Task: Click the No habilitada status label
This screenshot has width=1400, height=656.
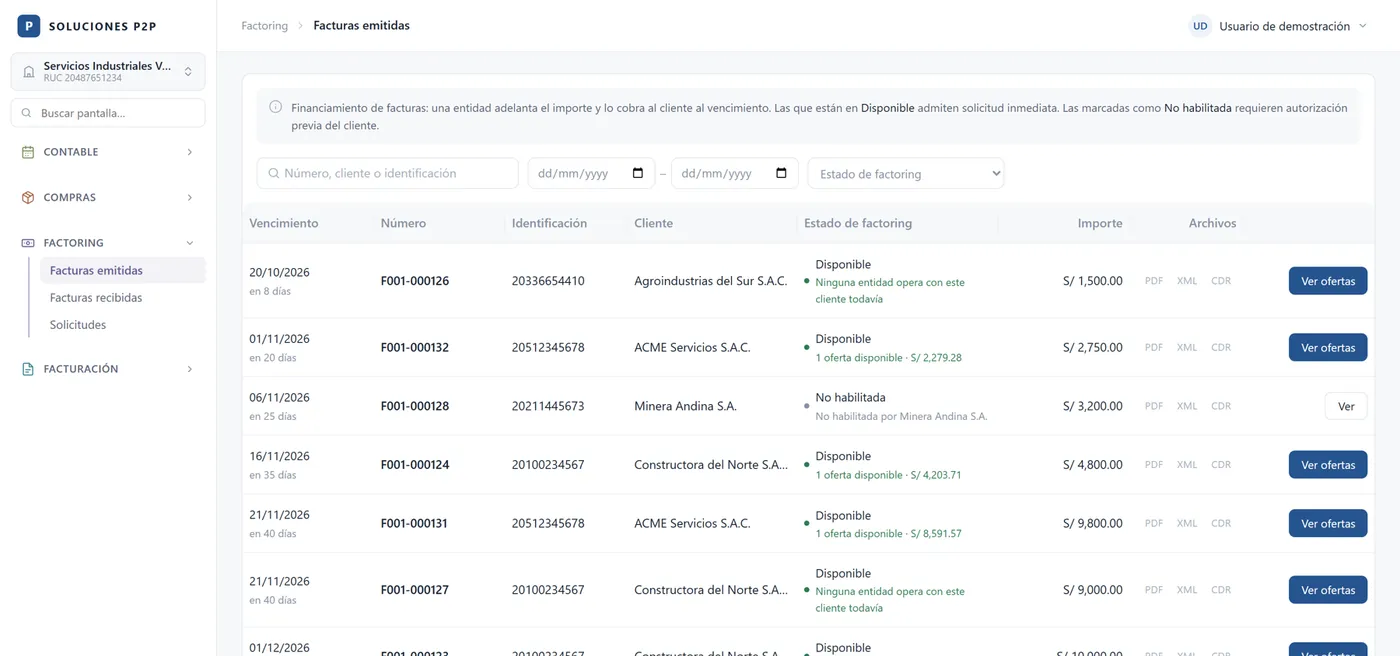Action: point(850,397)
